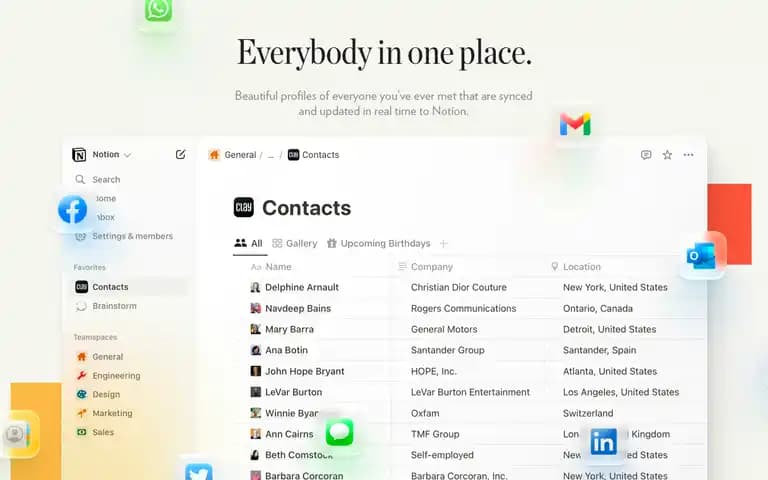Switch to Upcoming Birthdays tab

click(379, 243)
